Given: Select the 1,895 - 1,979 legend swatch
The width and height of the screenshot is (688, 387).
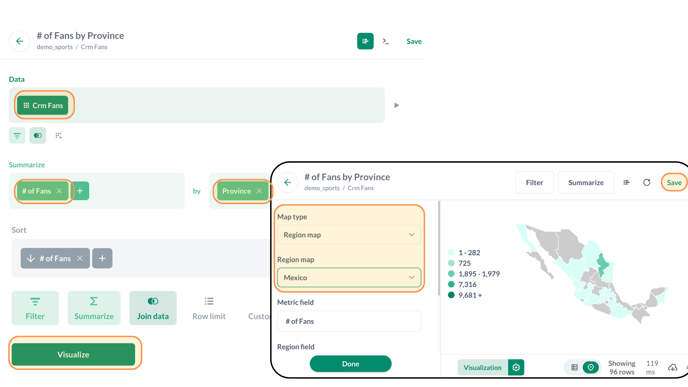Looking at the screenshot, I should 451,274.
